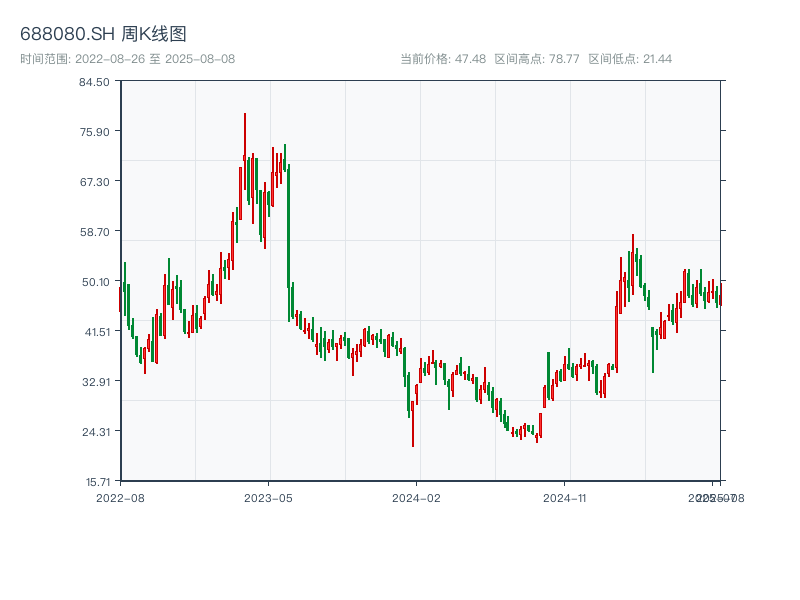Click y-axis label 58.70

[x=94, y=232]
